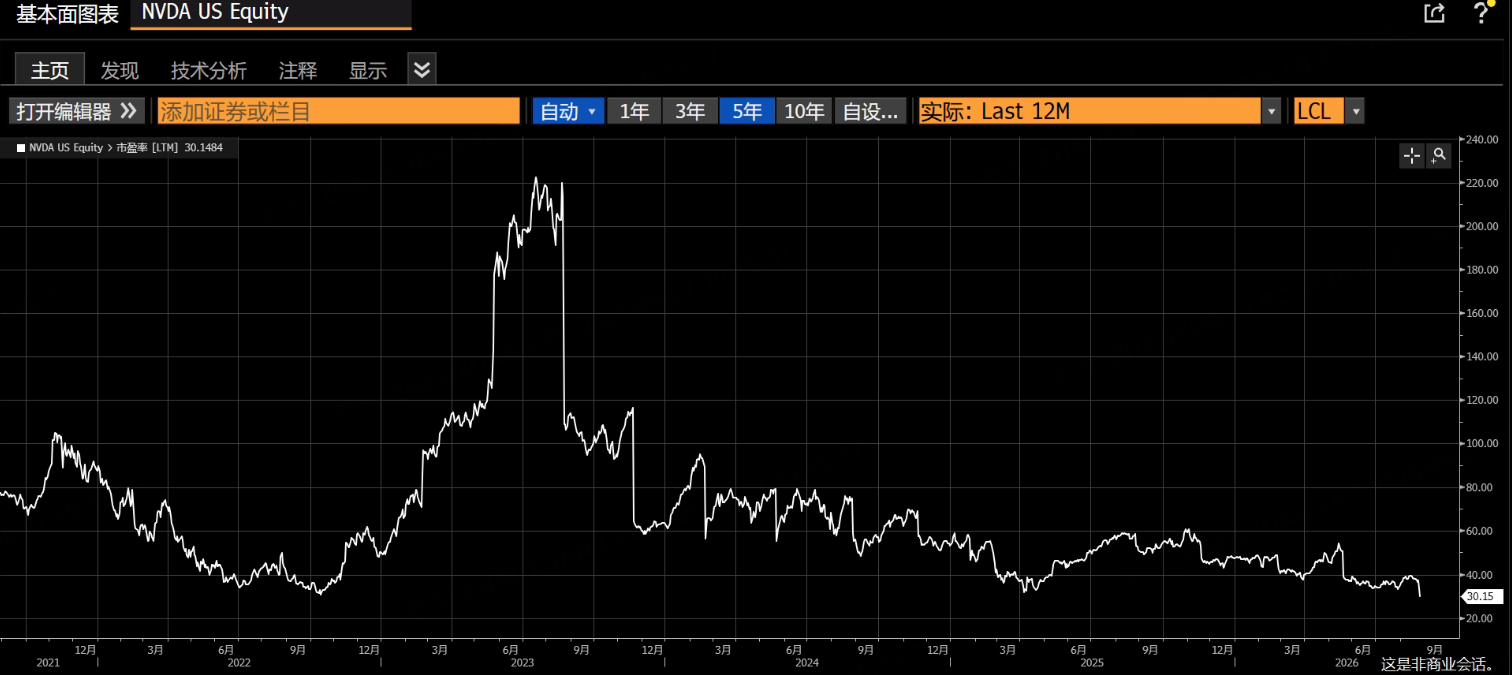Click the 实际: Last 12M field
1512x675 pixels.
pyautogui.click(x=1089, y=111)
